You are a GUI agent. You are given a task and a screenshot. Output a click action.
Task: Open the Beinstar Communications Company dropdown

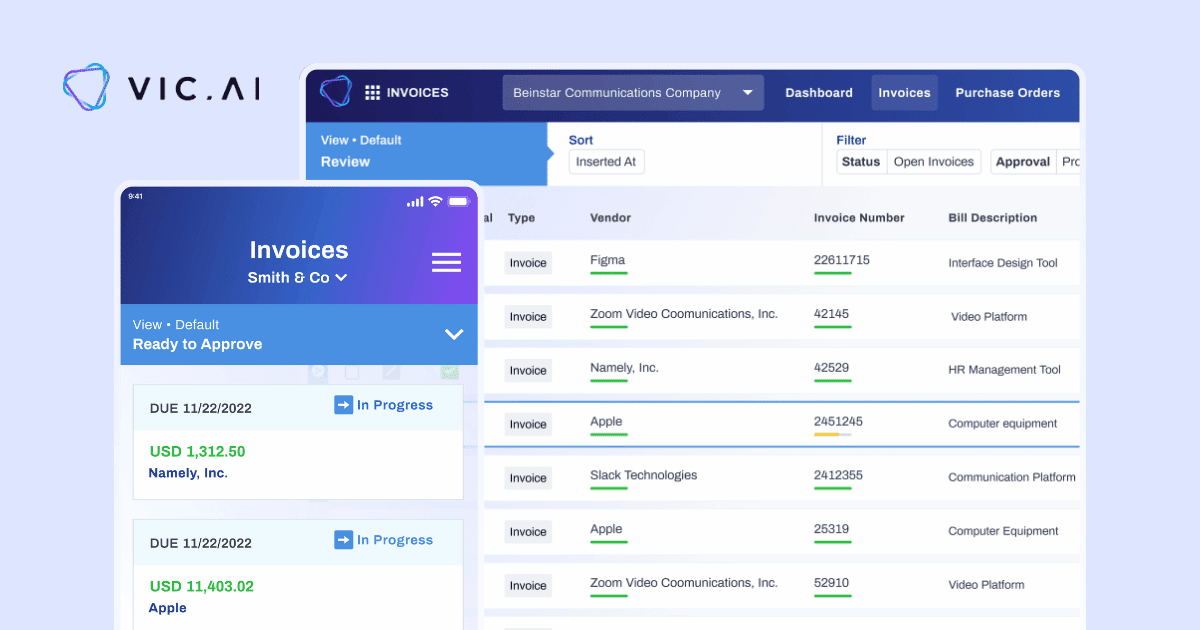coord(633,93)
